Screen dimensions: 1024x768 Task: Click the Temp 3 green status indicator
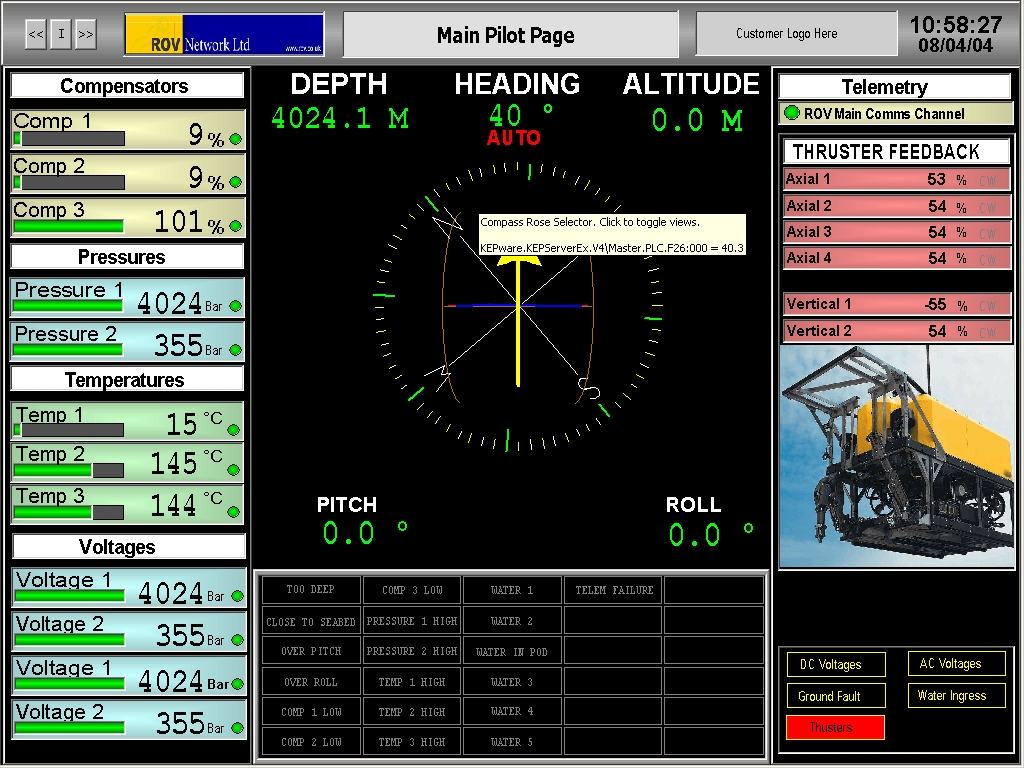(x=234, y=510)
